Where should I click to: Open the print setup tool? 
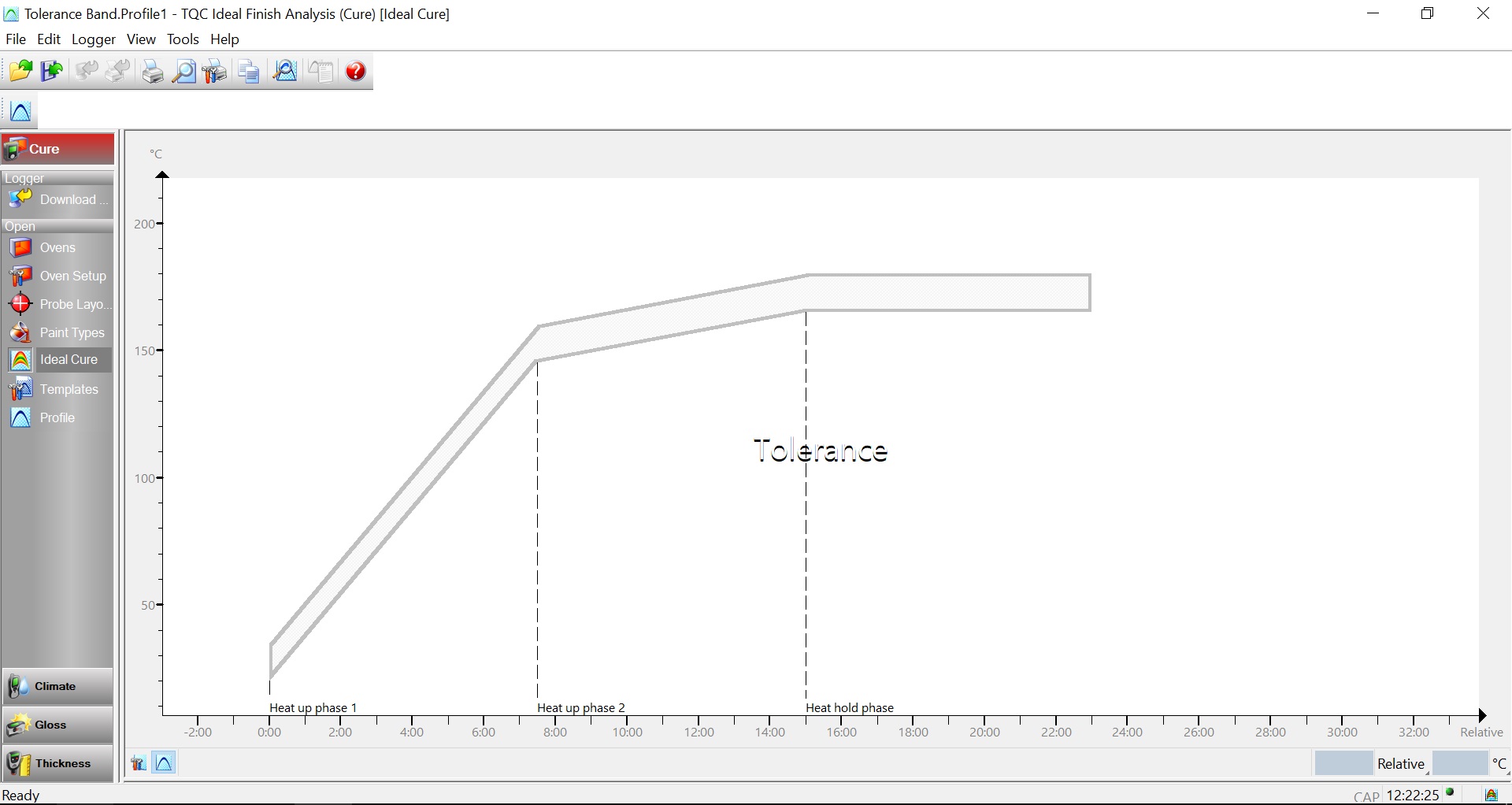(213, 71)
